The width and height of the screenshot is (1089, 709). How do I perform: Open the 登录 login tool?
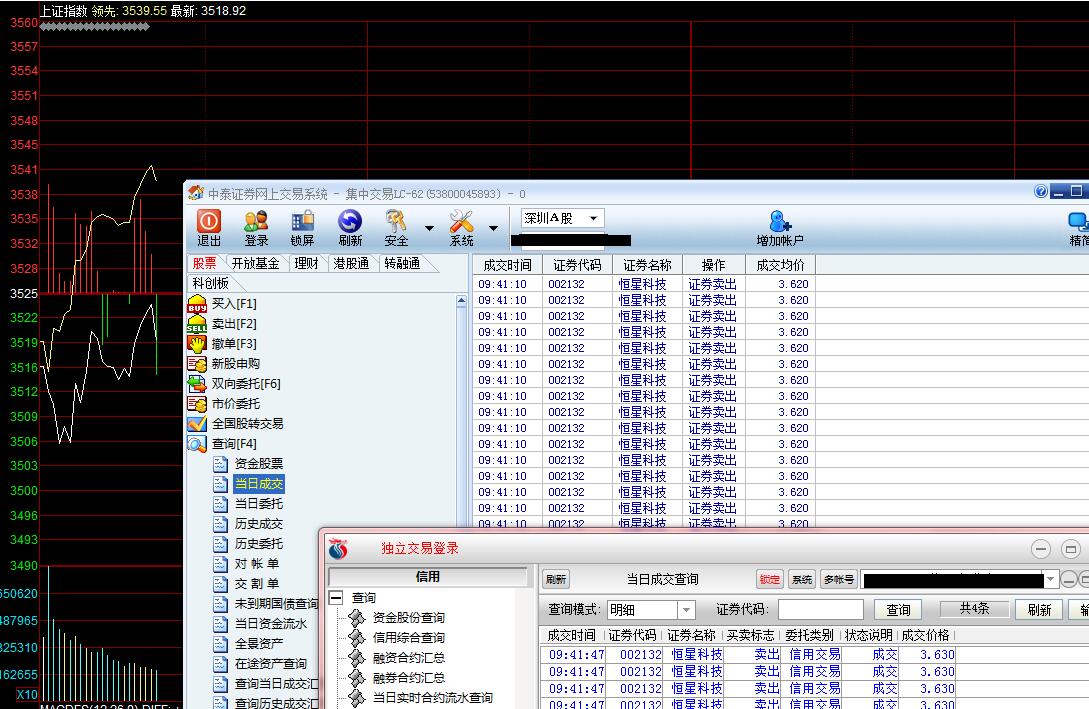[x=256, y=228]
